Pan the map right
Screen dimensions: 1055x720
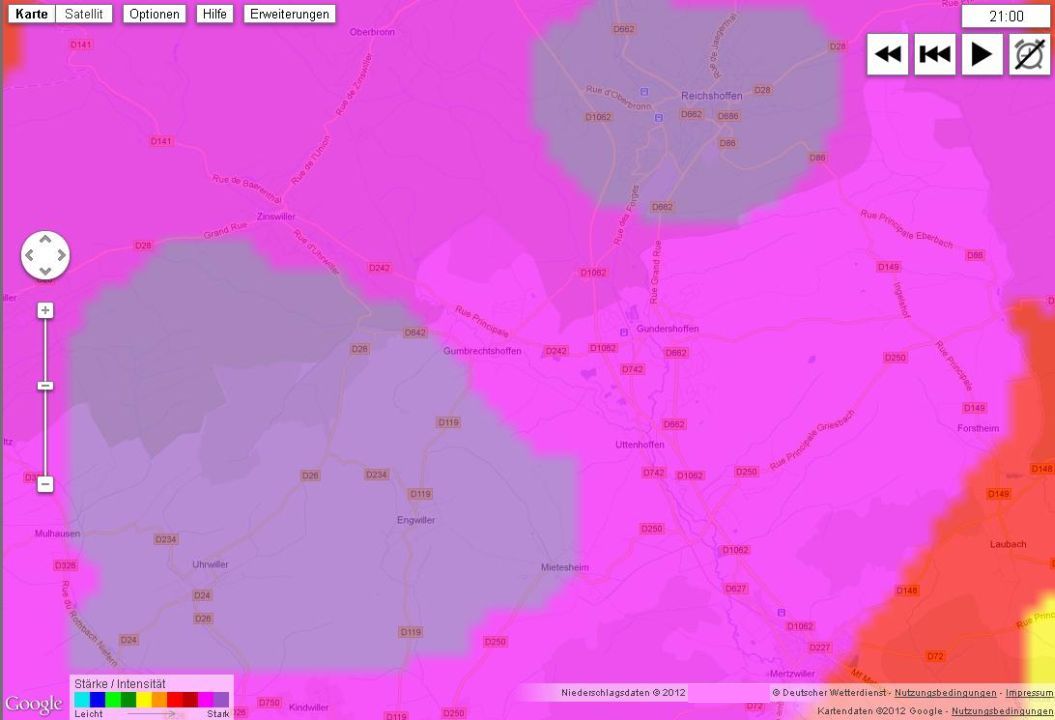pyautogui.click(x=61, y=255)
